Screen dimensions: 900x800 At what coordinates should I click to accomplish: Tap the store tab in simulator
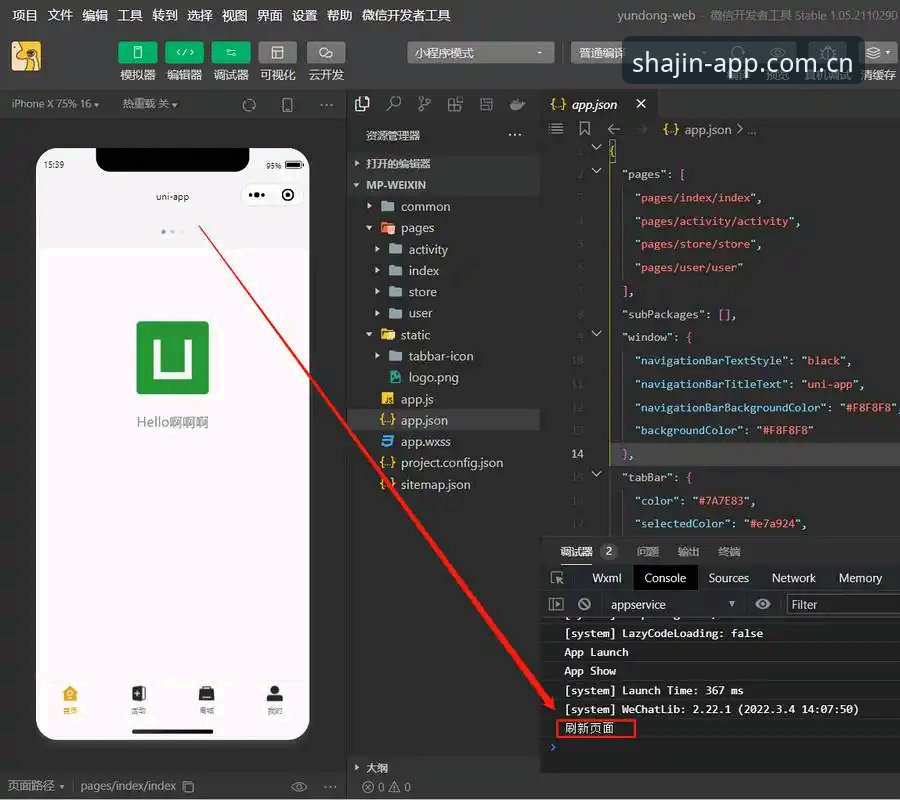click(x=207, y=700)
